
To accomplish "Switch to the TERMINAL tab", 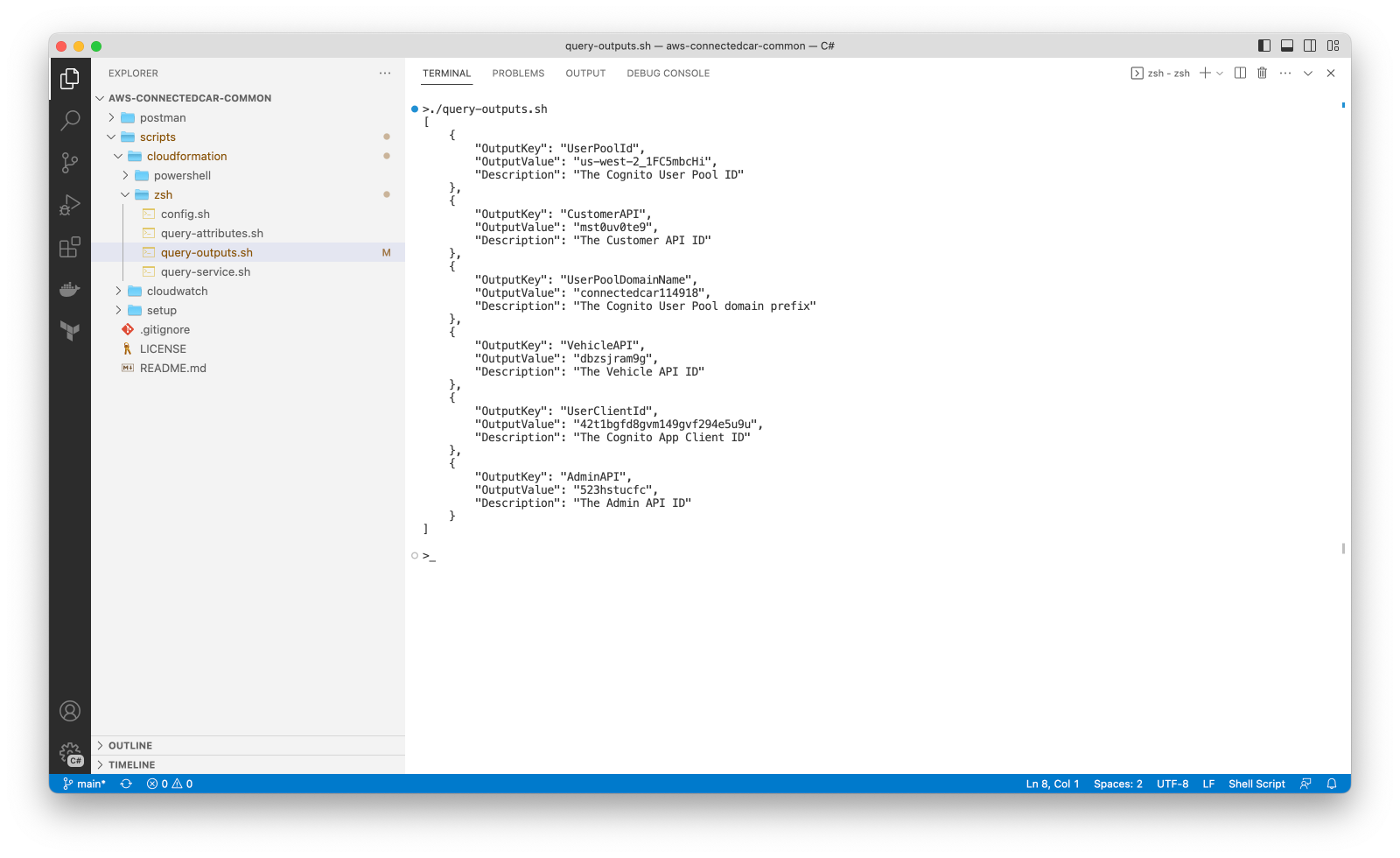I will pyautogui.click(x=447, y=74).
